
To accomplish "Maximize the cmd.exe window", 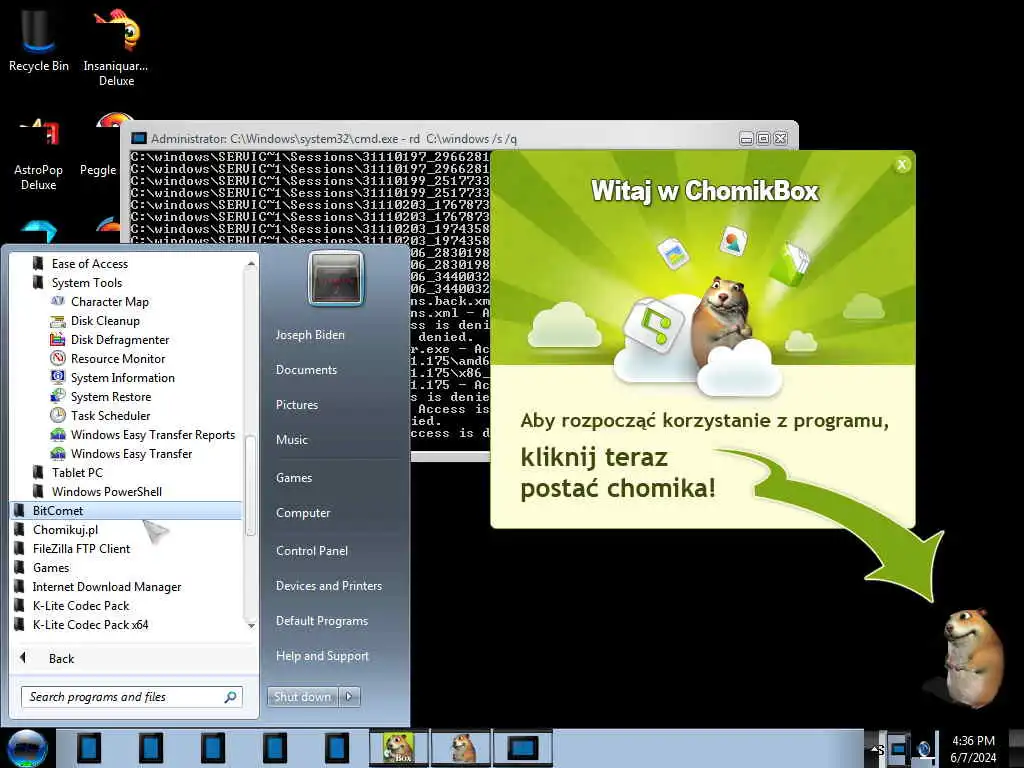I will tap(763, 138).
